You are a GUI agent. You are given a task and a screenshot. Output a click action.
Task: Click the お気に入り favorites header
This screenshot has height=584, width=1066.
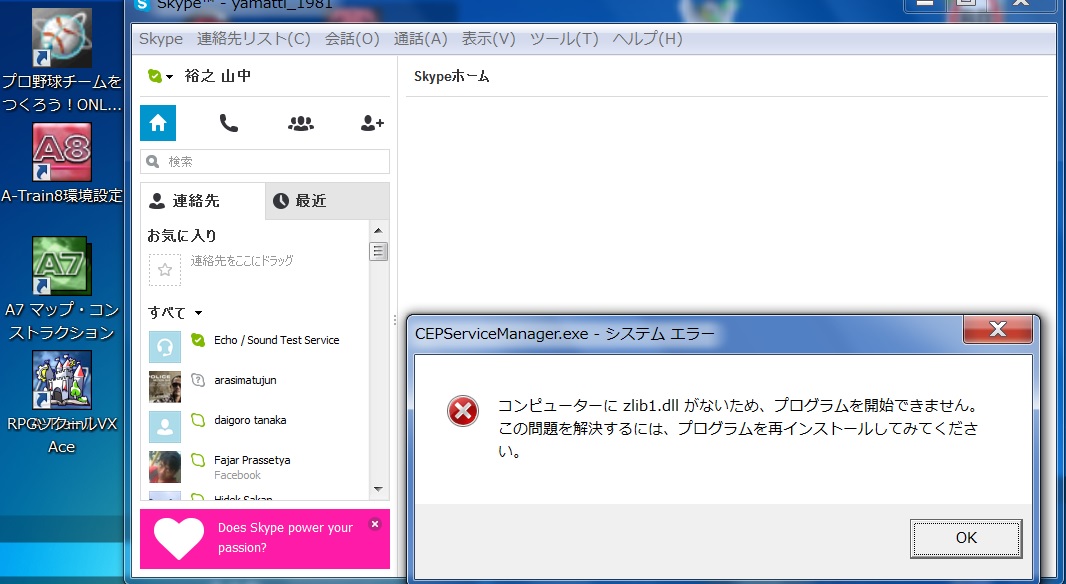click(182, 236)
